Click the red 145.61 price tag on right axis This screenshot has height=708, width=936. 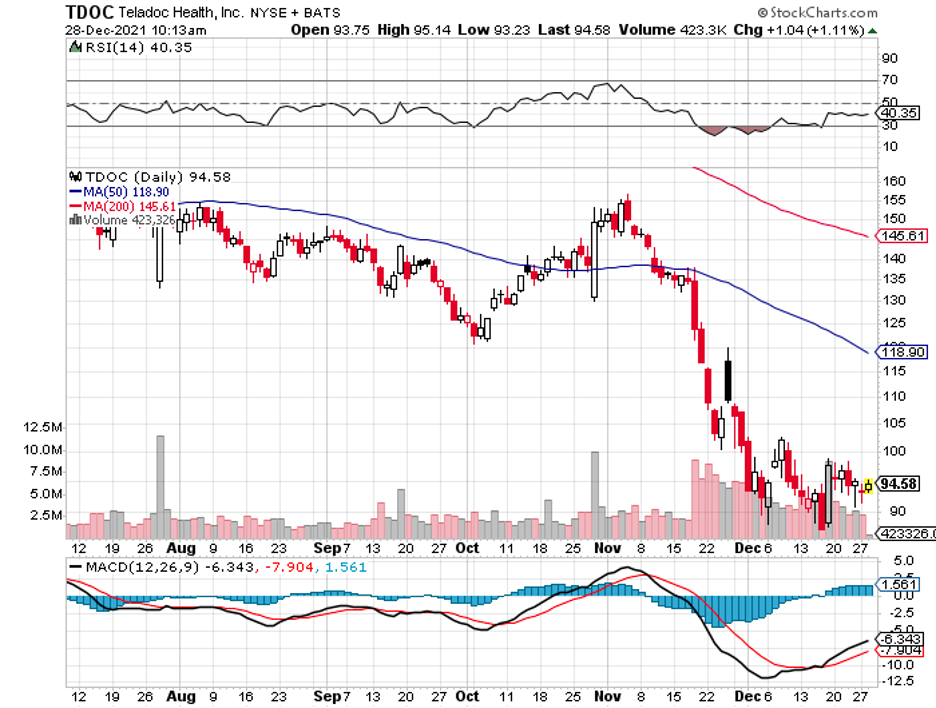click(x=902, y=236)
